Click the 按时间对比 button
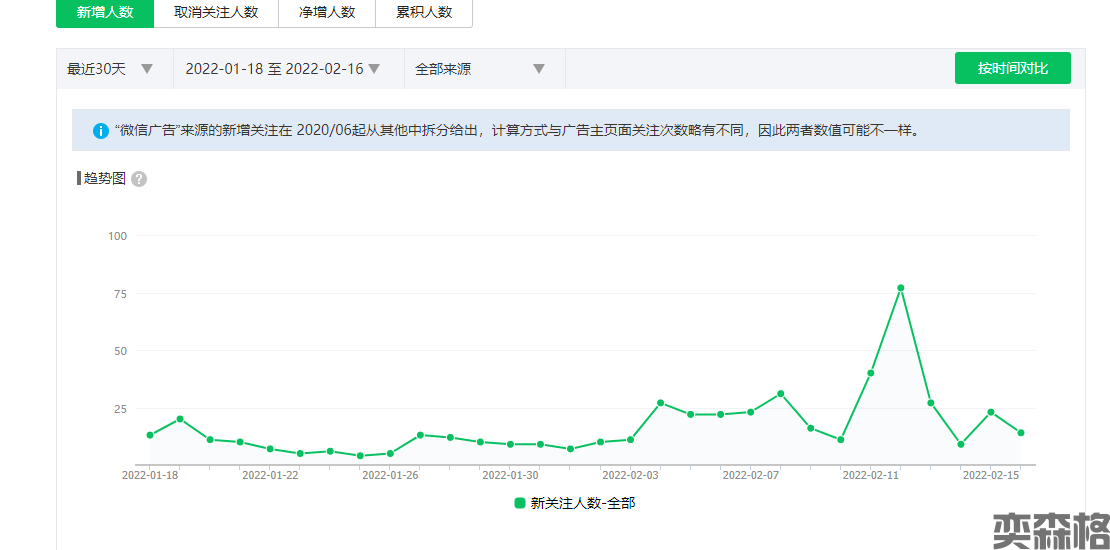Screen dimensions: 1110x550 [1012, 68]
